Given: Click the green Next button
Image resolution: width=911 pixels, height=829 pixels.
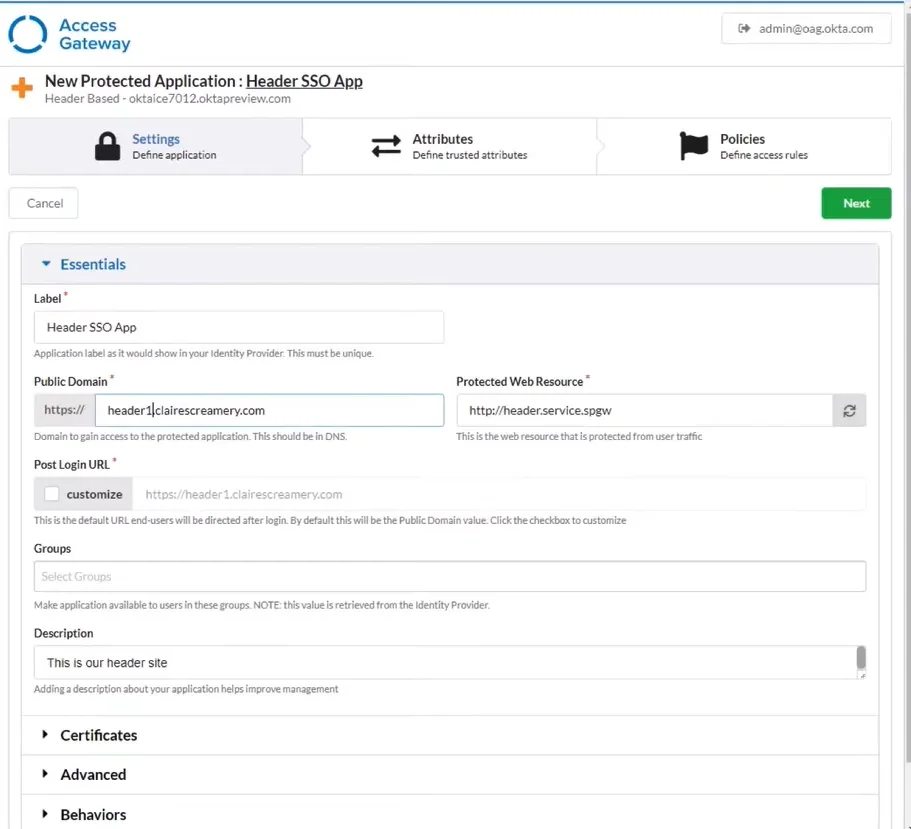Looking at the screenshot, I should [x=856, y=203].
